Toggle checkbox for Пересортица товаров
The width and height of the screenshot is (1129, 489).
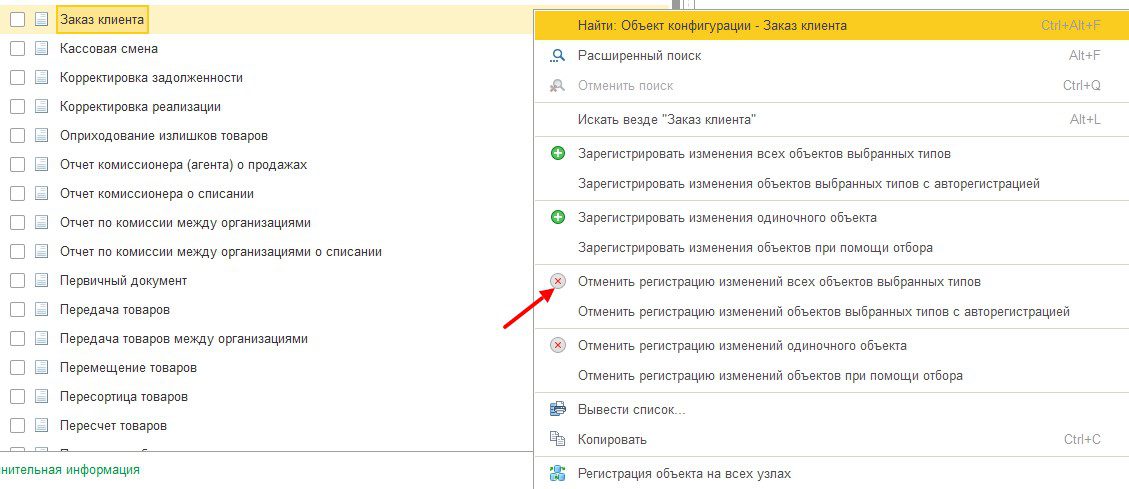17,397
